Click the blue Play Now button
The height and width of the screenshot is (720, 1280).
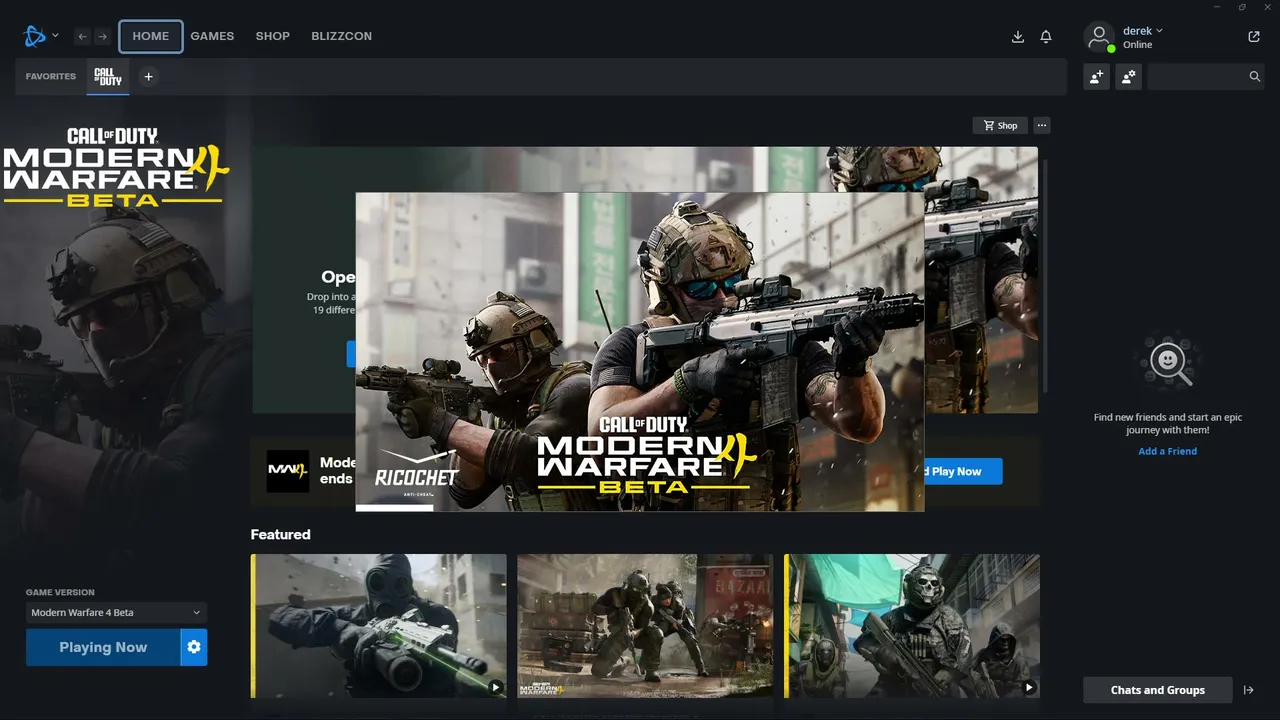[x=962, y=471]
